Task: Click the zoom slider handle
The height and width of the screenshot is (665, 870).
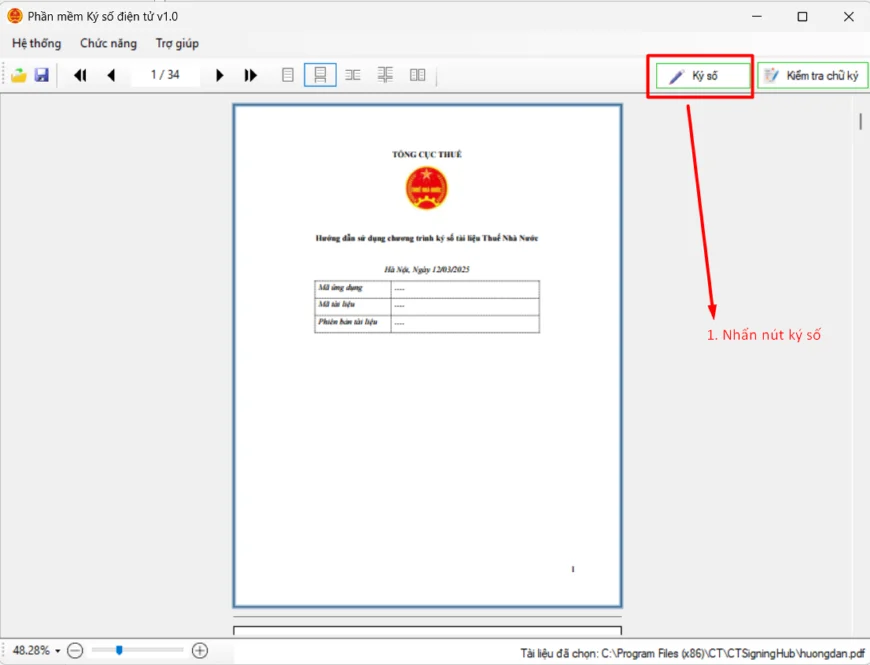Action: point(119,650)
